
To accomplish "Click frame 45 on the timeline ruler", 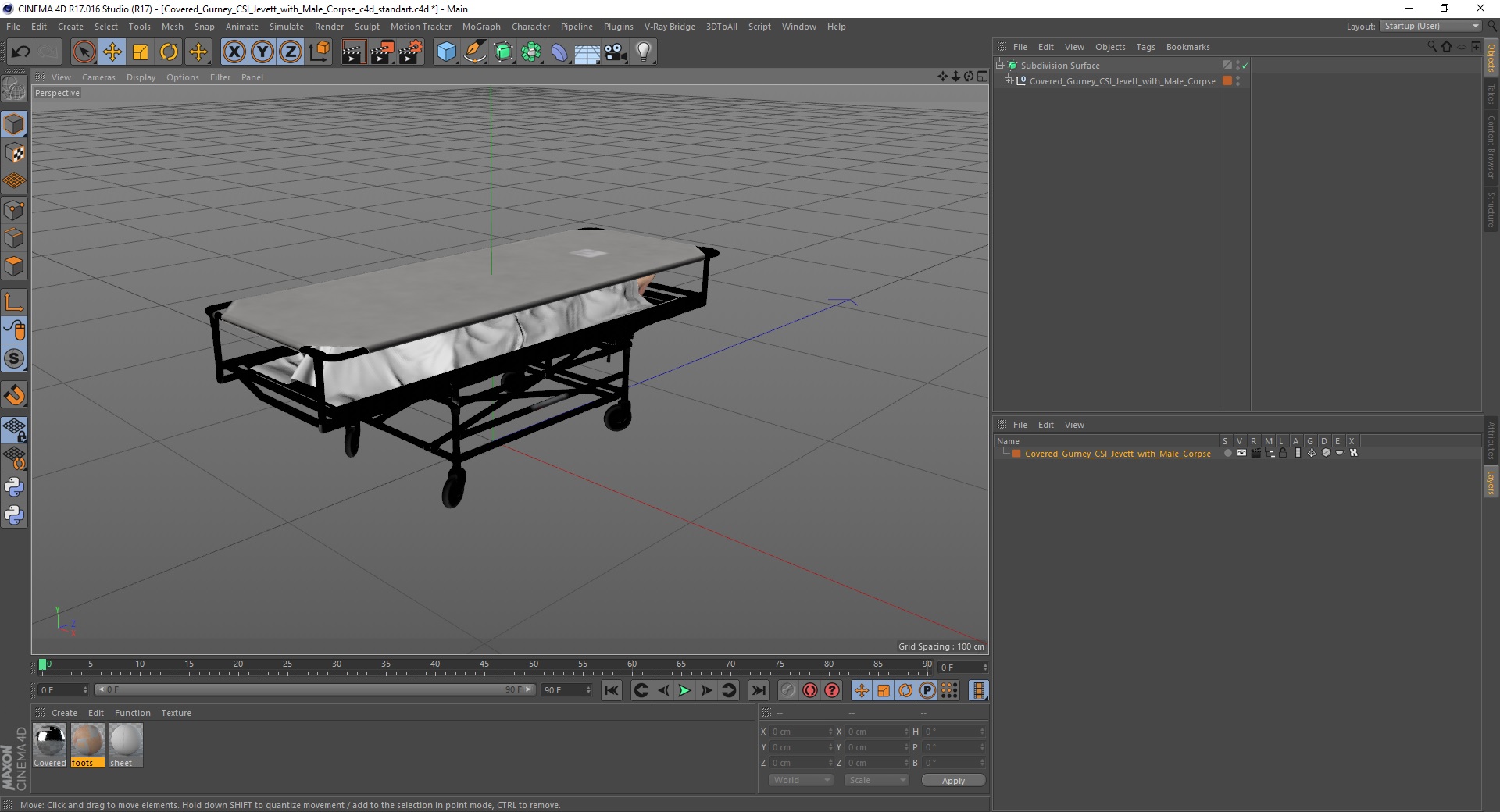I will [484, 666].
